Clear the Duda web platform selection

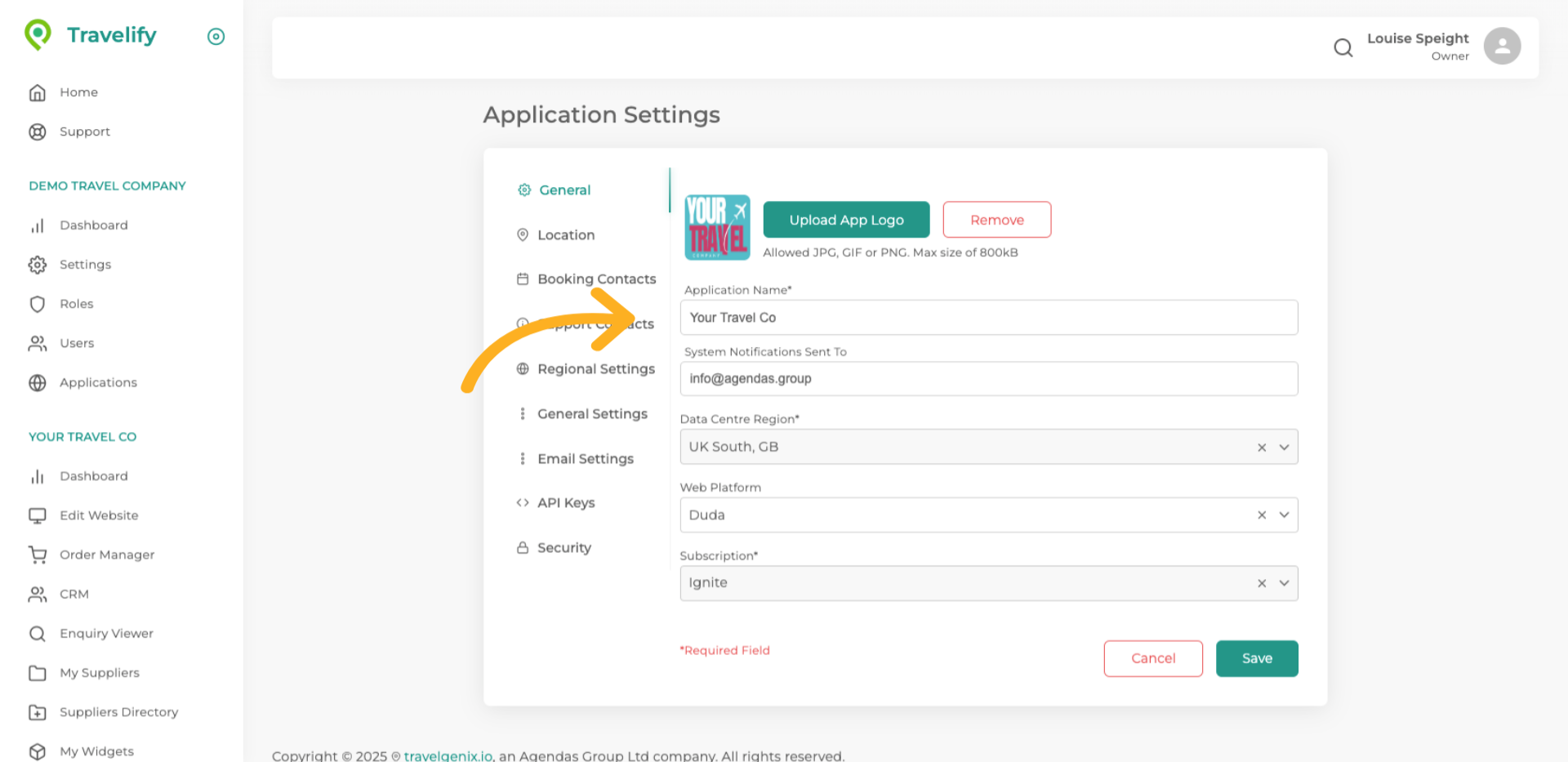click(1262, 515)
